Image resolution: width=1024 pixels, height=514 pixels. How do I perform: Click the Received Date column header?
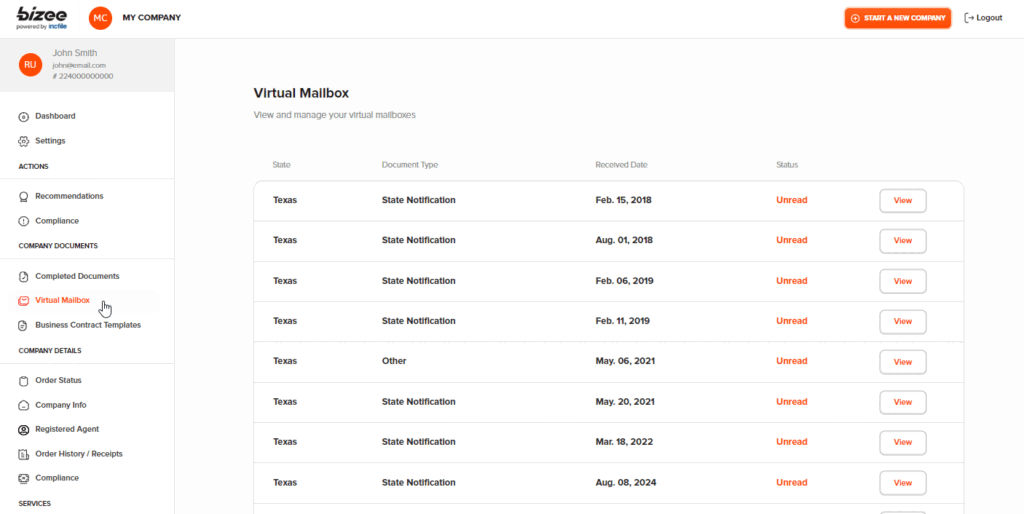click(621, 165)
